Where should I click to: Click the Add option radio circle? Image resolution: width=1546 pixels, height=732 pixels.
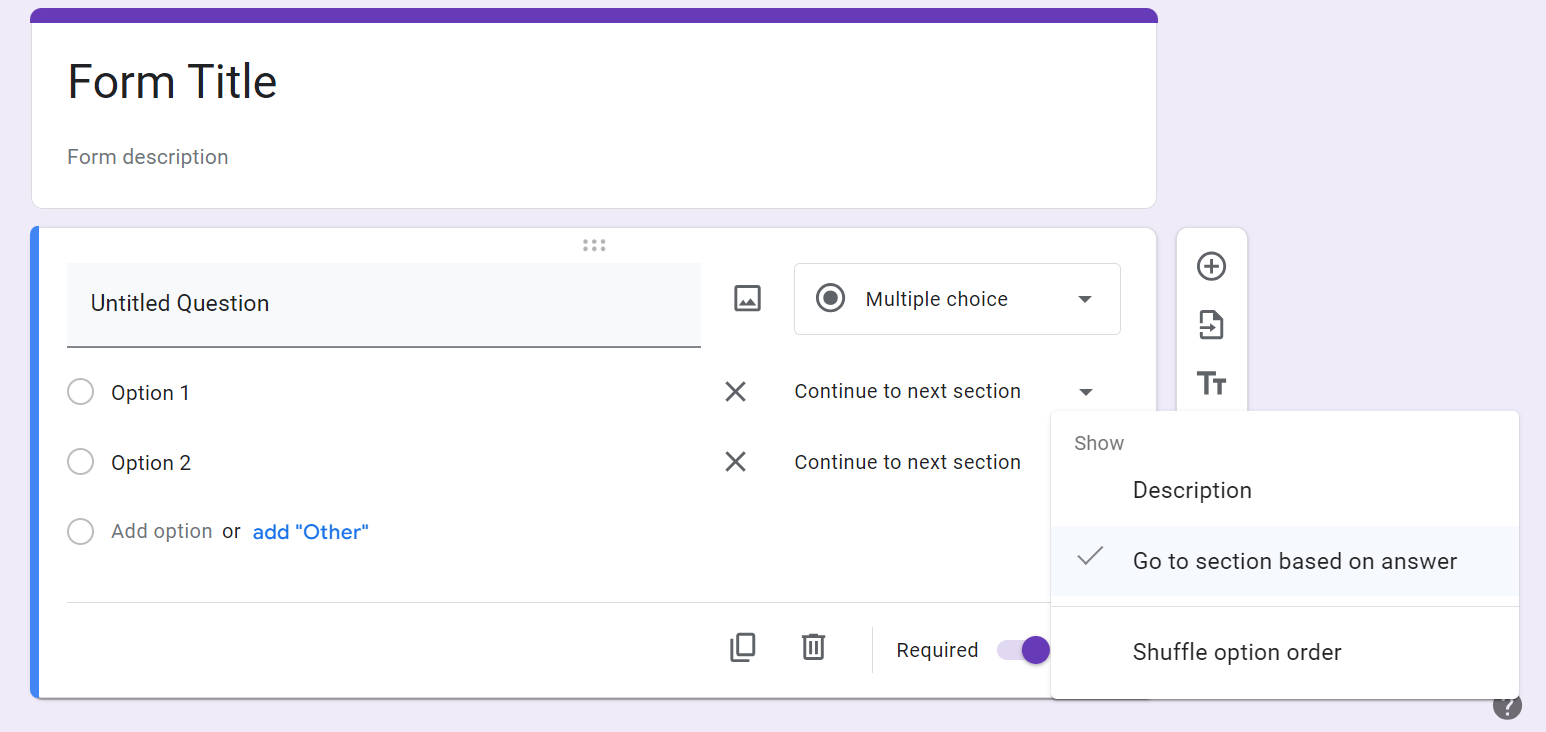pyautogui.click(x=80, y=531)
